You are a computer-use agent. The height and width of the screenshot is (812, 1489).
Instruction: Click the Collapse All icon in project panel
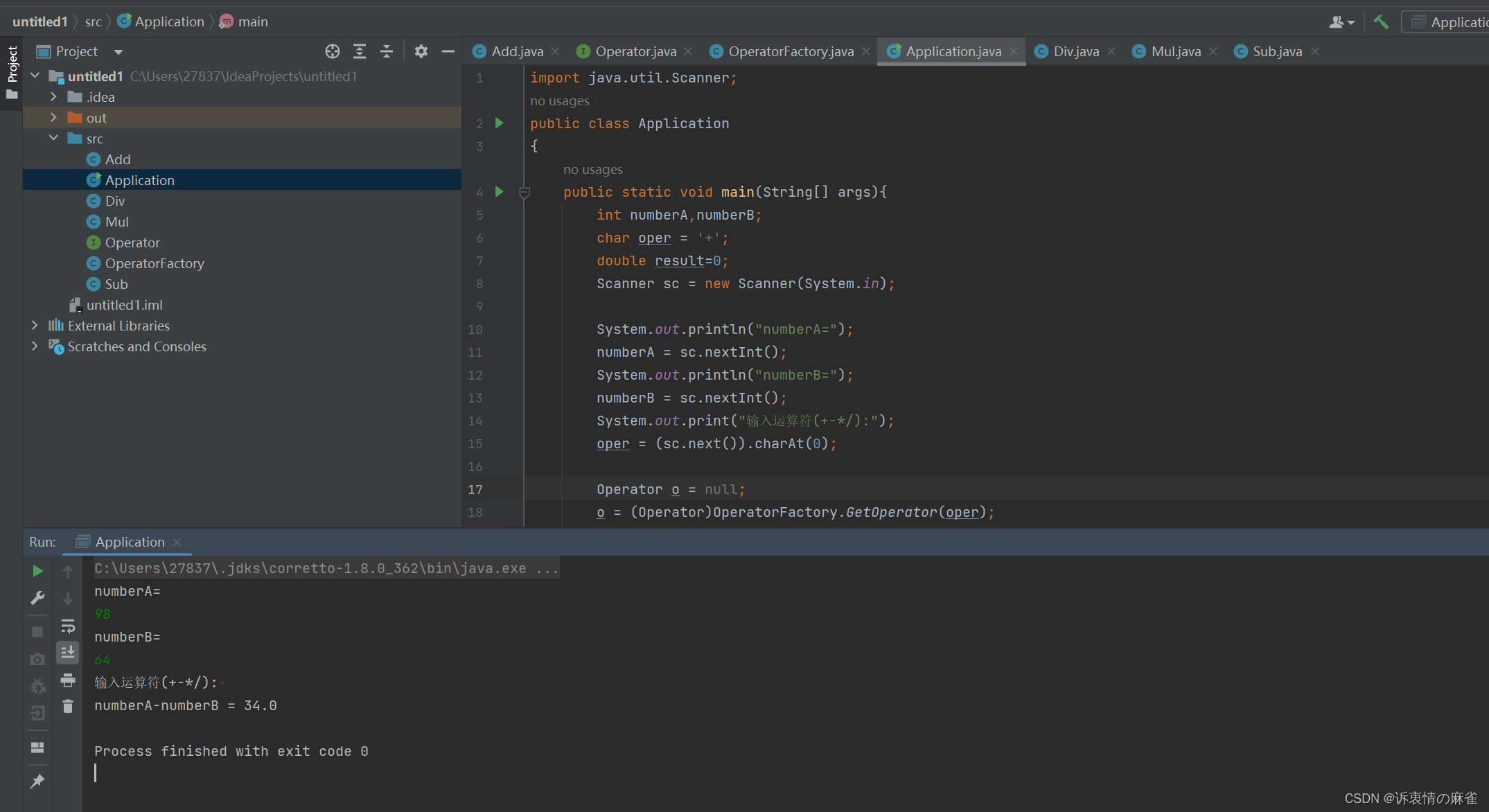385,52
